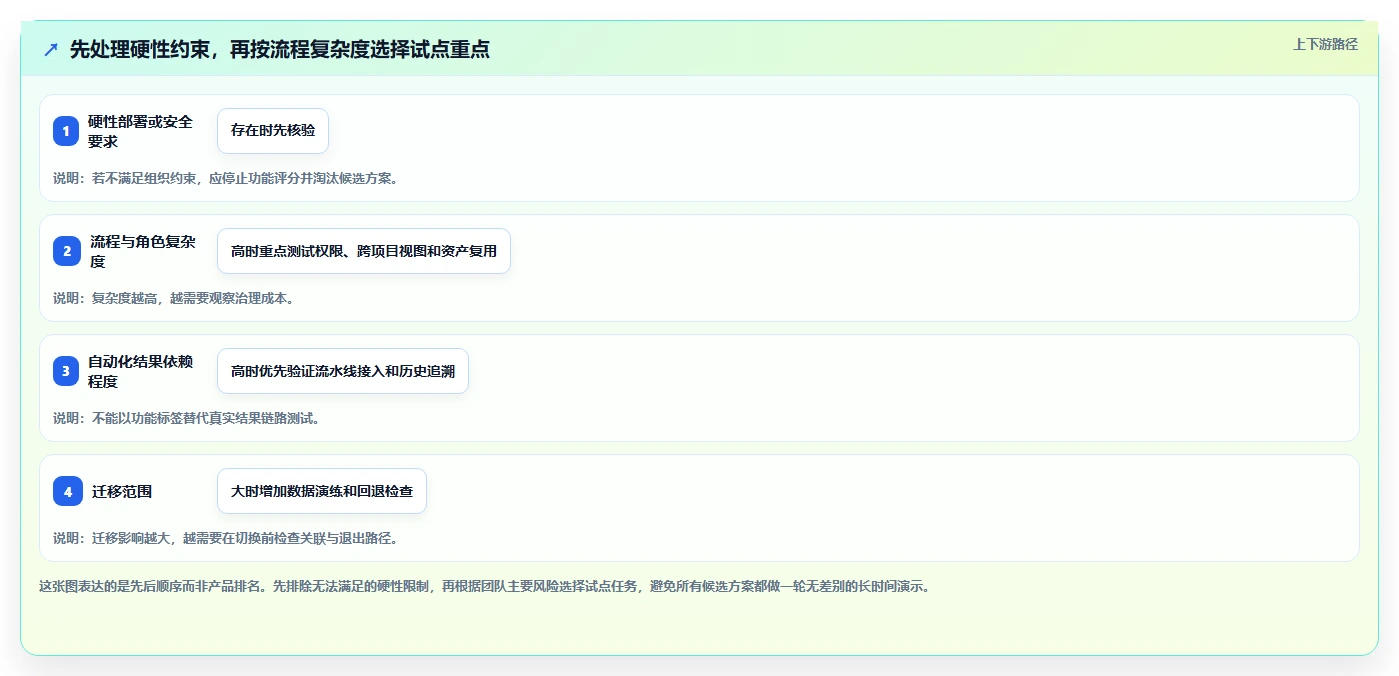Click the note 迁移影响越大，越需要在切换前检查

click(226, 538)
